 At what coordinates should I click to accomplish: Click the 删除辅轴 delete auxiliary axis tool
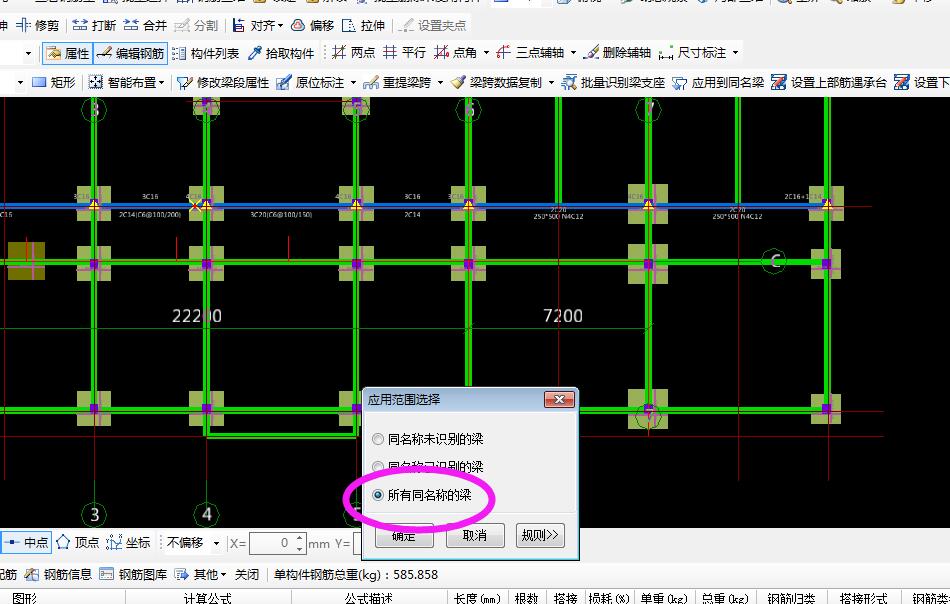click(617, 53)
